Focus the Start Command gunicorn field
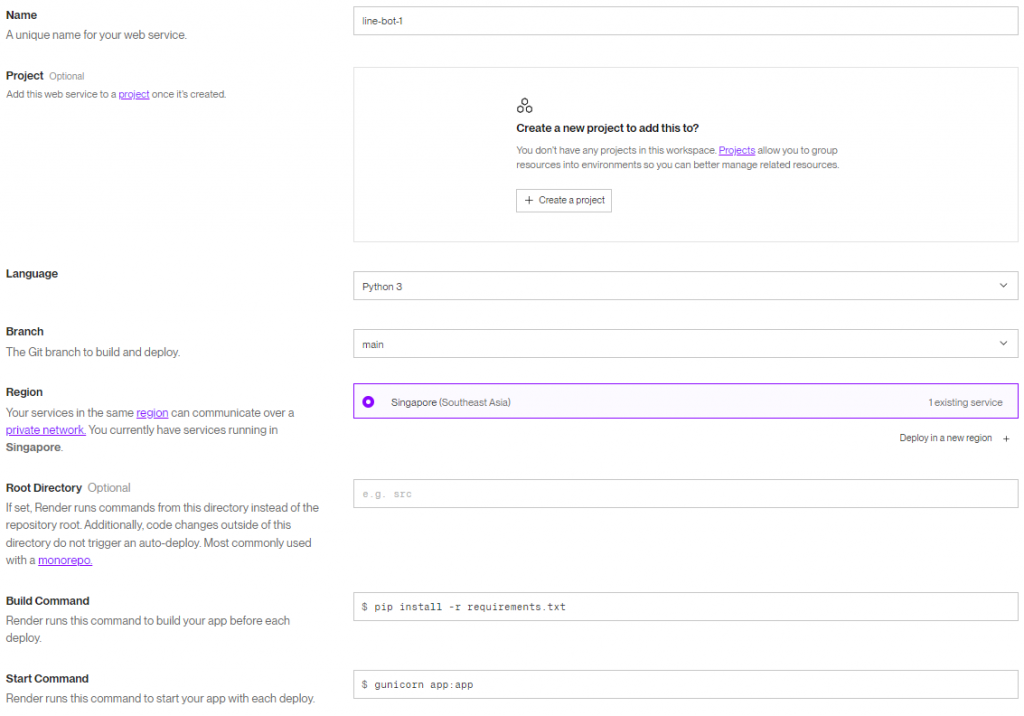 (x=685, y=685)
